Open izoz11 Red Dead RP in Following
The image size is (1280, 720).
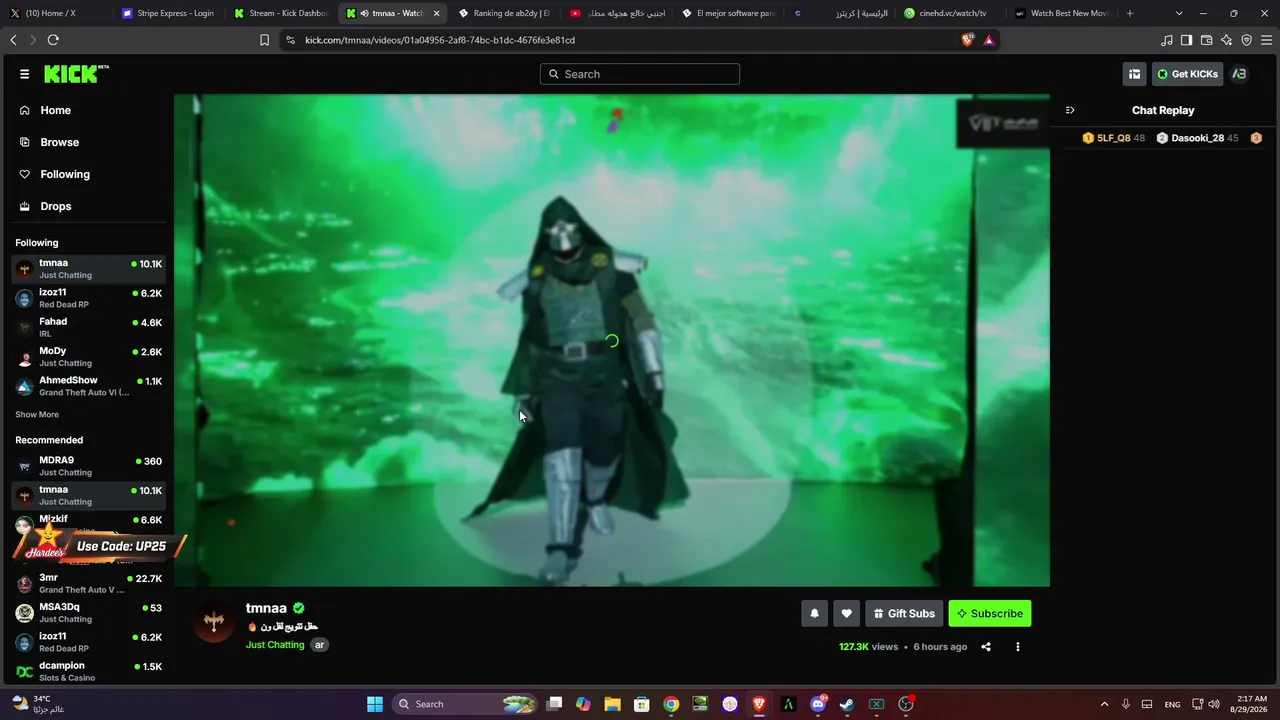coord(89,298)
